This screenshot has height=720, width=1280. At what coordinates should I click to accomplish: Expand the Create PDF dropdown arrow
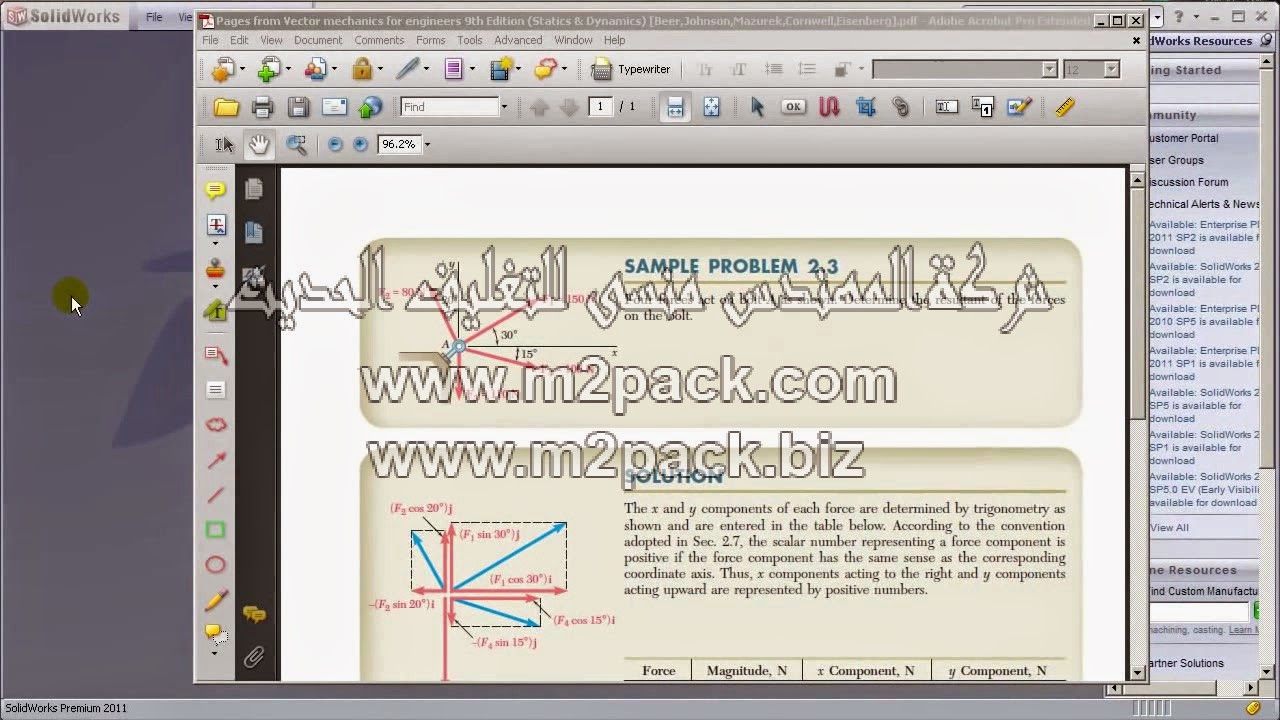(x=241, y=69)
